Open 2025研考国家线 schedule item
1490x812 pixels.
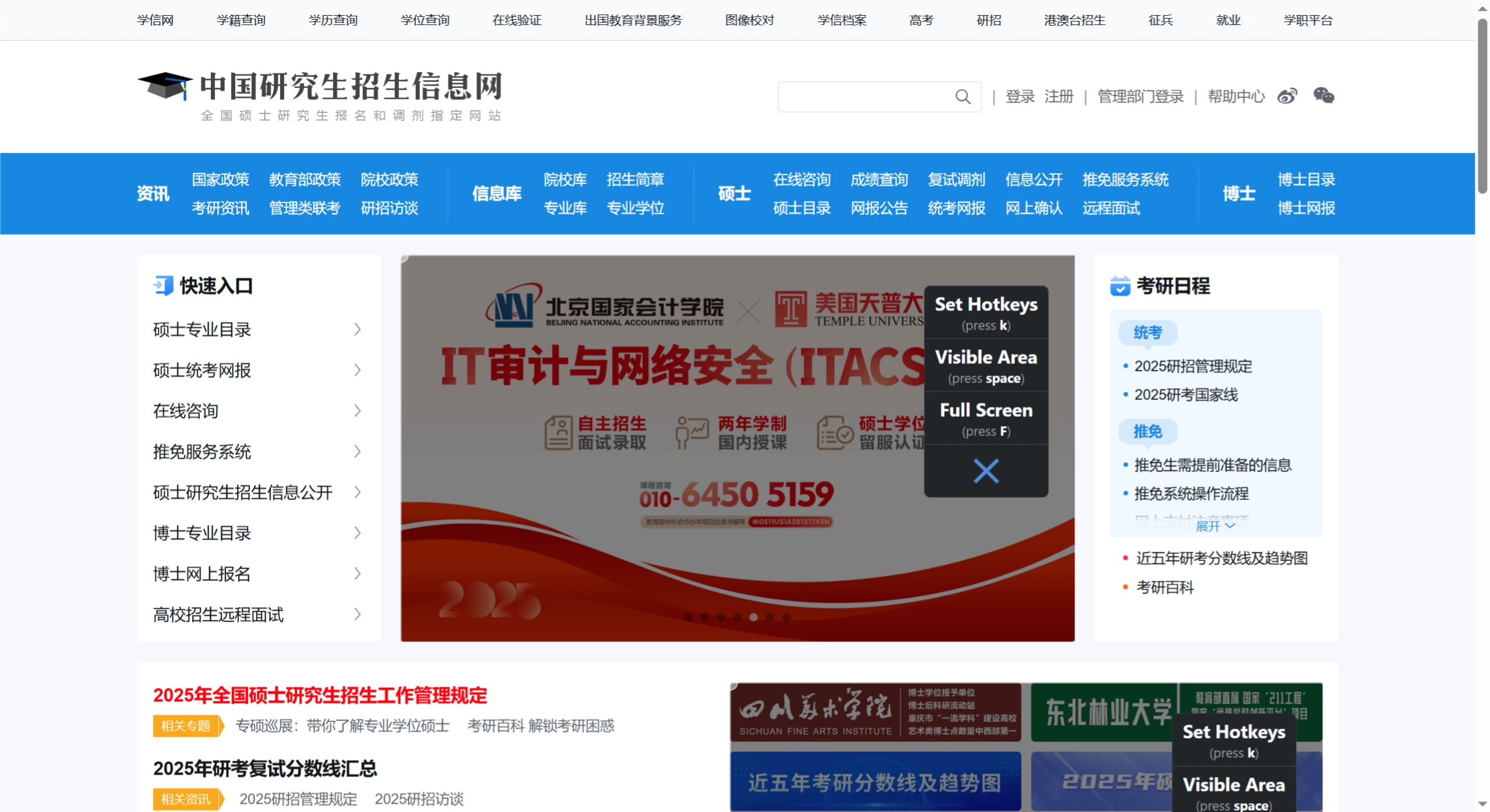[1186, 395]
